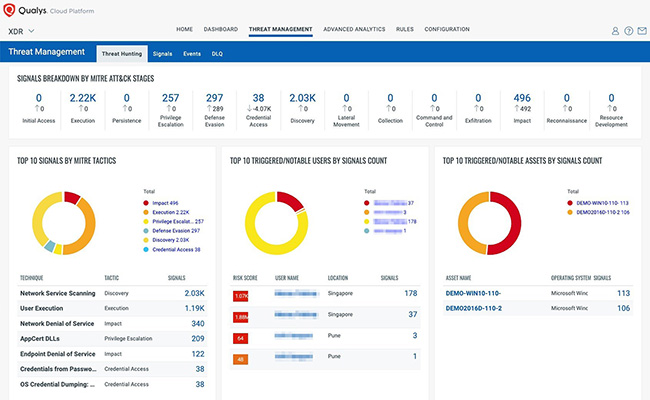Click the 178 signals count for Singapore user
This screenshot has height=400, width=650.
click(x=410, y=293)
